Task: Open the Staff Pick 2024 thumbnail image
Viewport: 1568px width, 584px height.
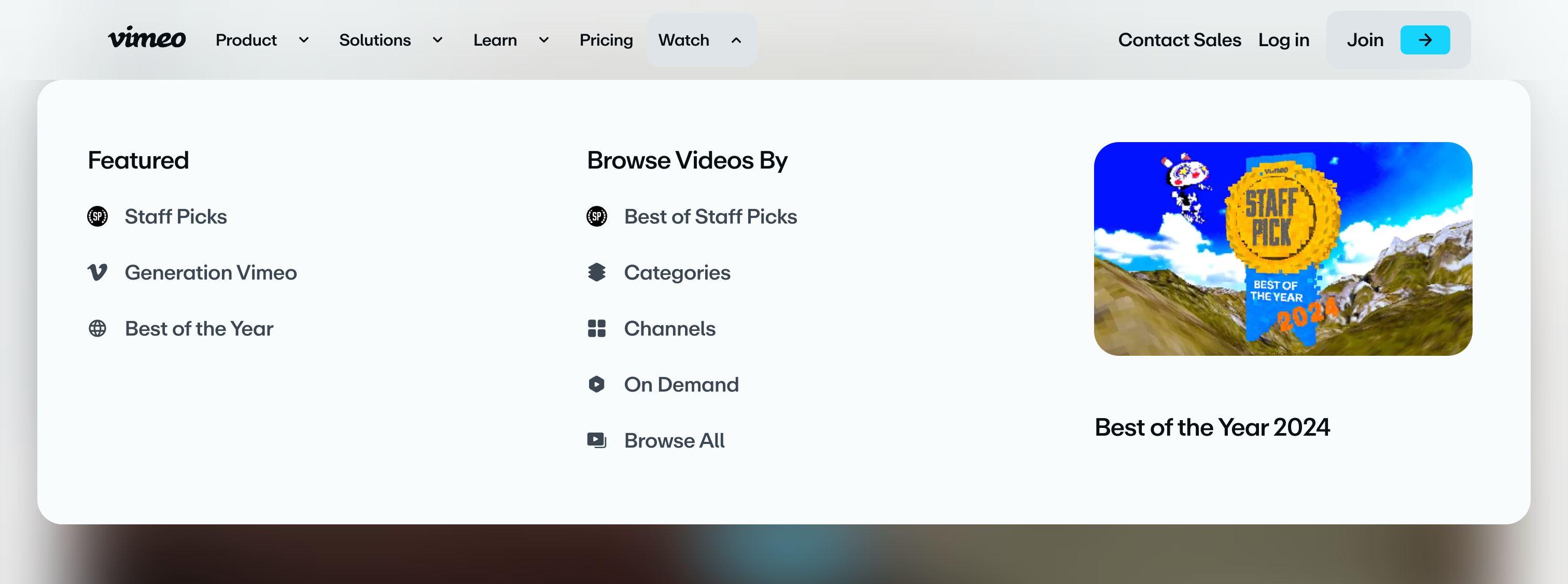Action: (1282, 248)
